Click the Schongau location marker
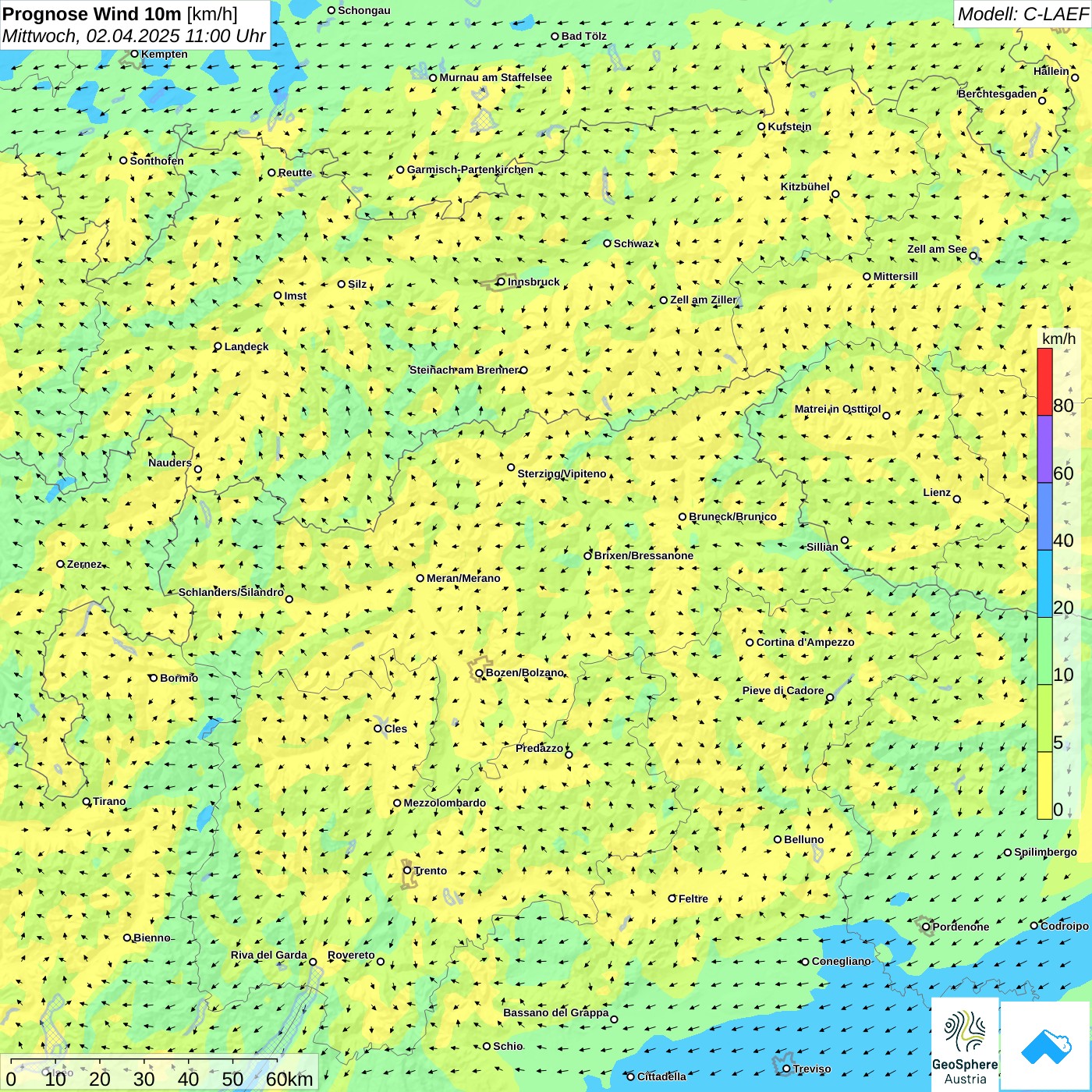1092x1092 pixels. (x=331, y=10)
